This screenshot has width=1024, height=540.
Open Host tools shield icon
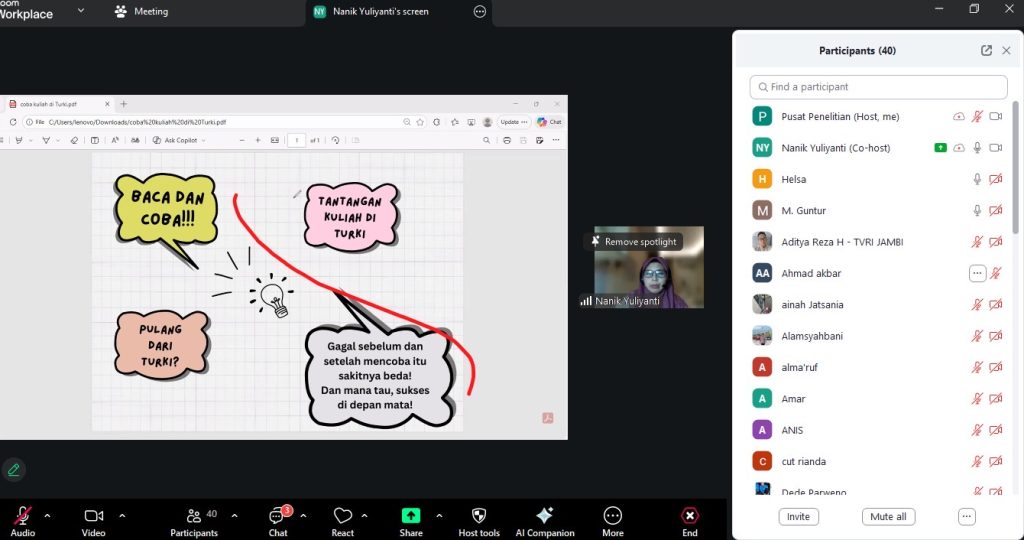coord(479,515)
